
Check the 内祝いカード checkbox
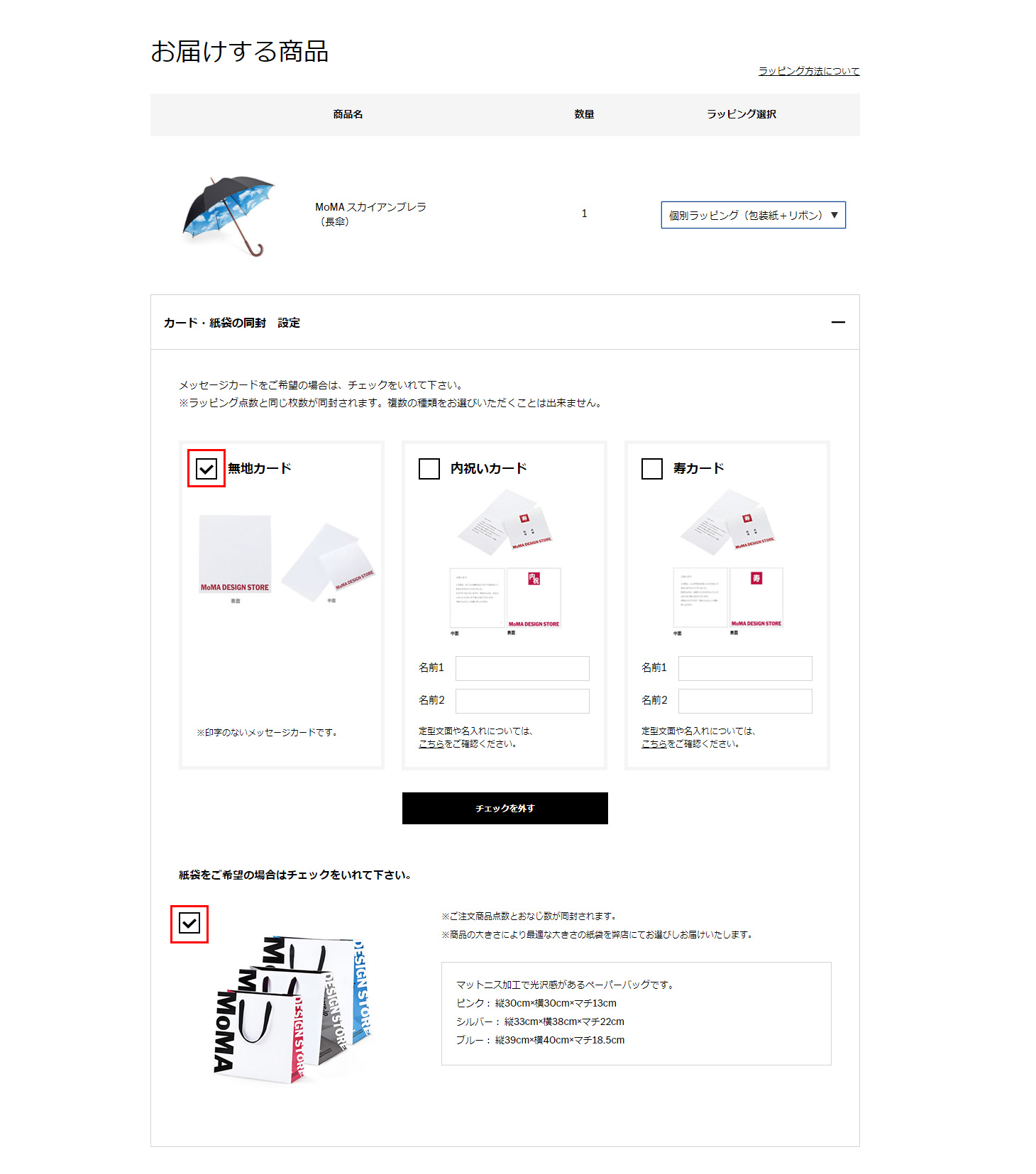pyautogui.click(x=429, y=469)
